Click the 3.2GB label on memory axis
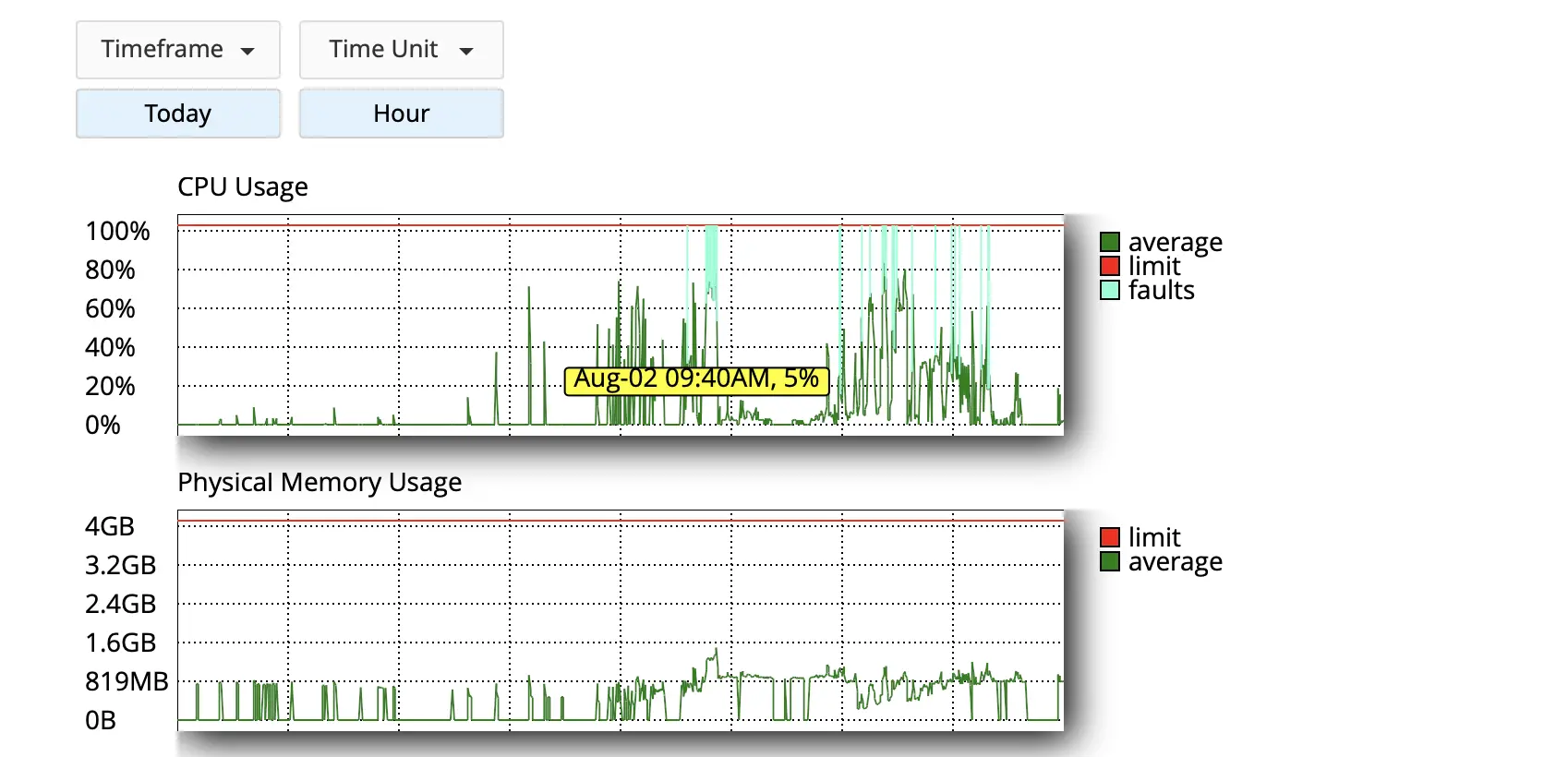 (121, 565)
